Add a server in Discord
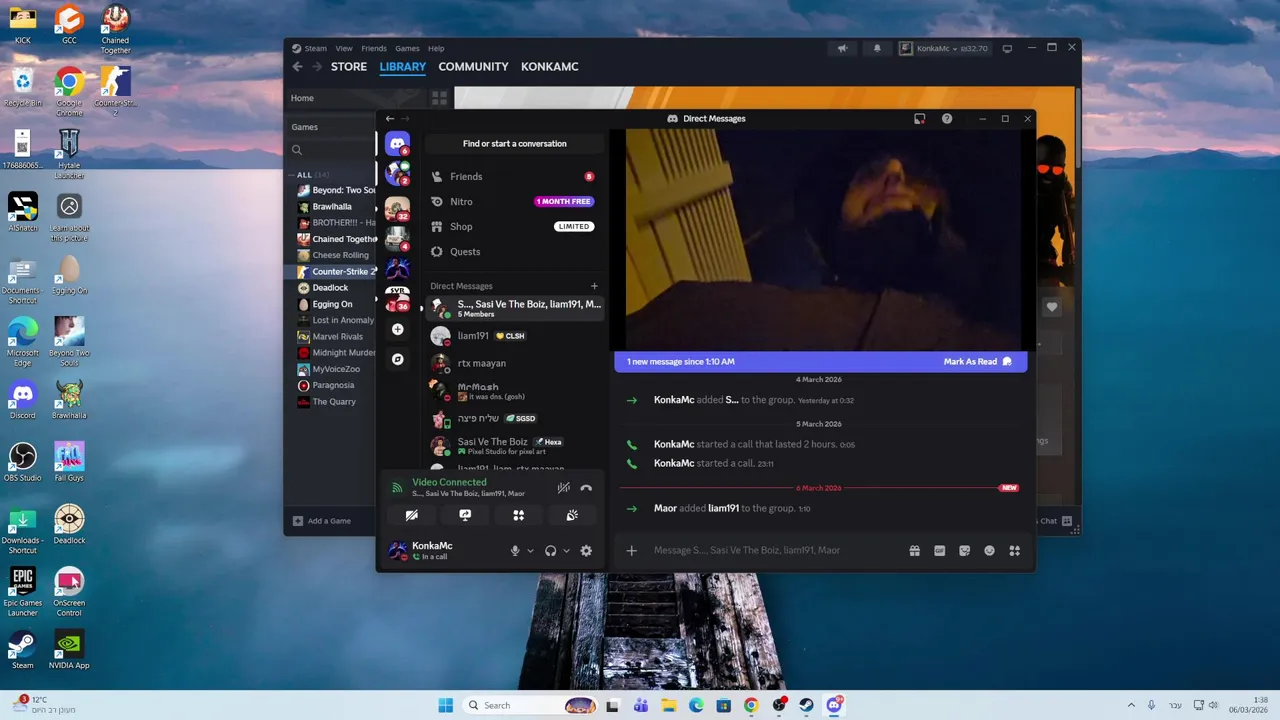The width and height of the screenshot is (1280, 720). 397,329
